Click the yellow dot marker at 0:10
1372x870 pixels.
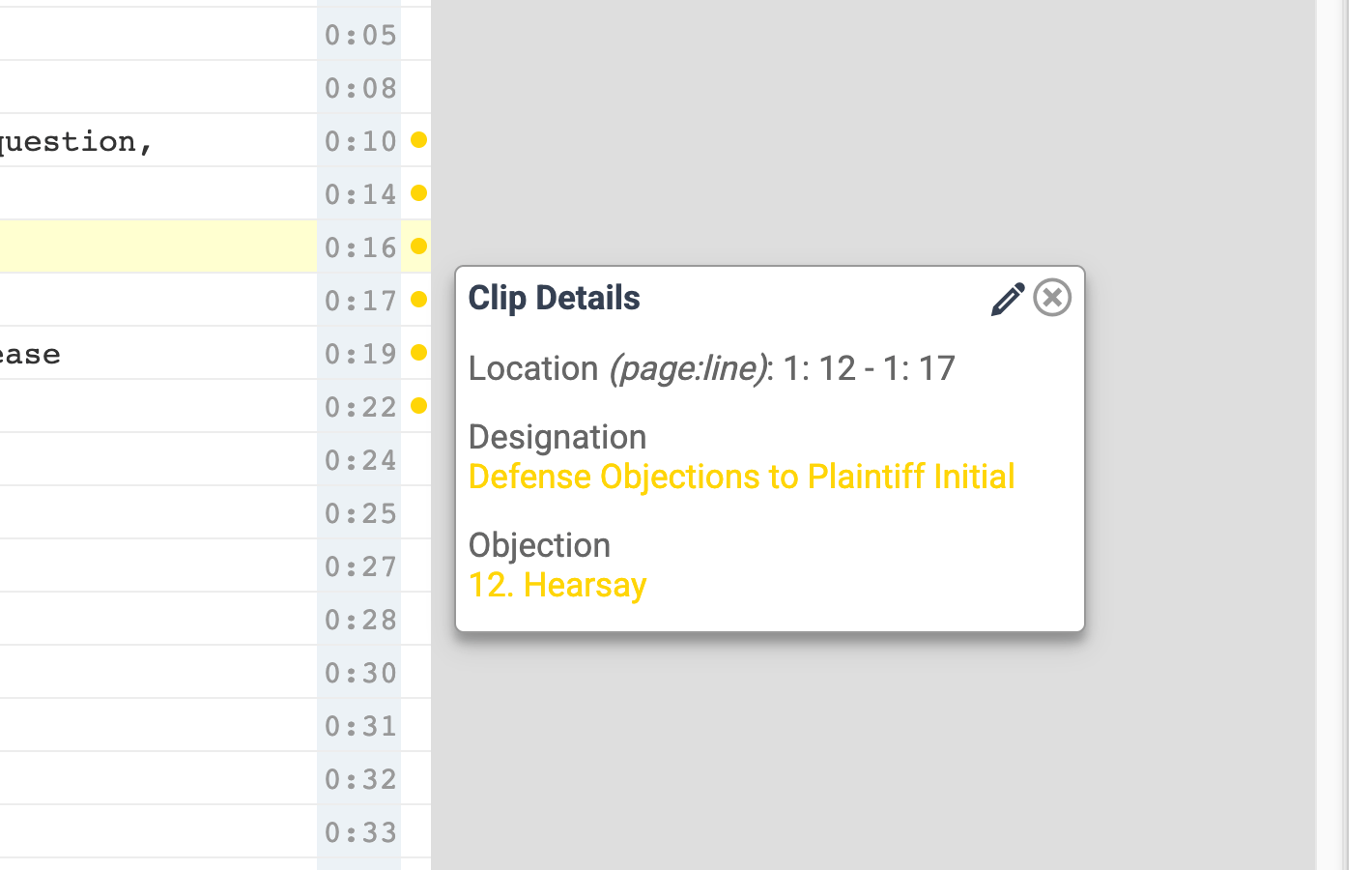coord(418,140)
